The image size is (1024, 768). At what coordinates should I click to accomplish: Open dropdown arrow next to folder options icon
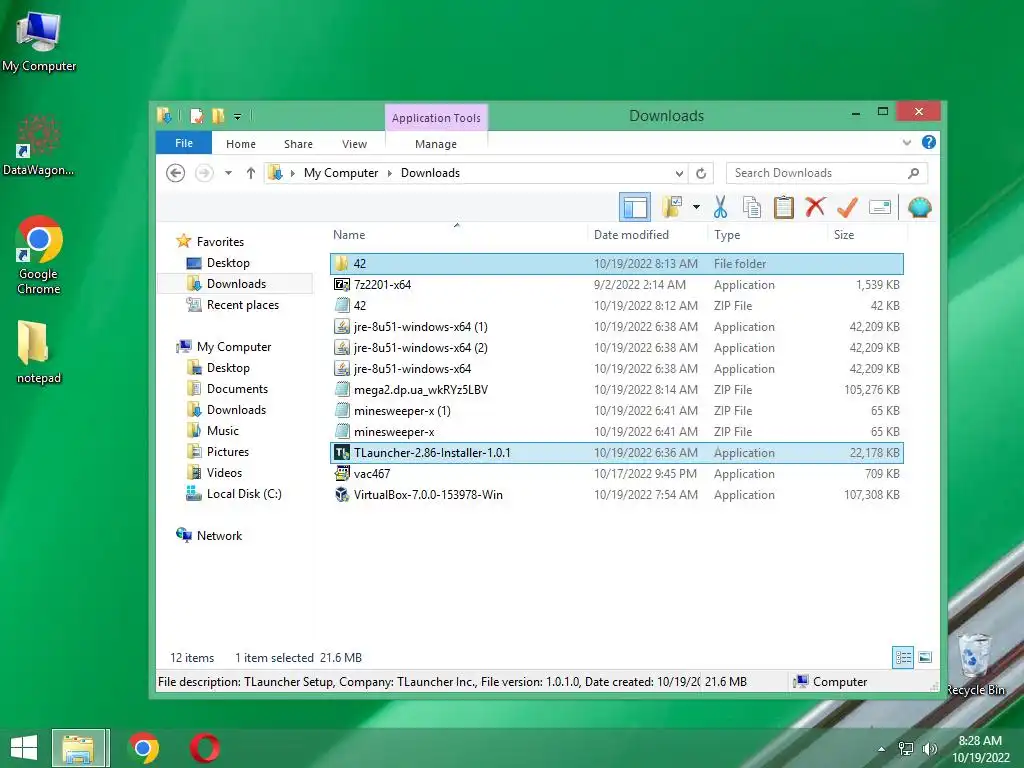click(x=696, y=208)
